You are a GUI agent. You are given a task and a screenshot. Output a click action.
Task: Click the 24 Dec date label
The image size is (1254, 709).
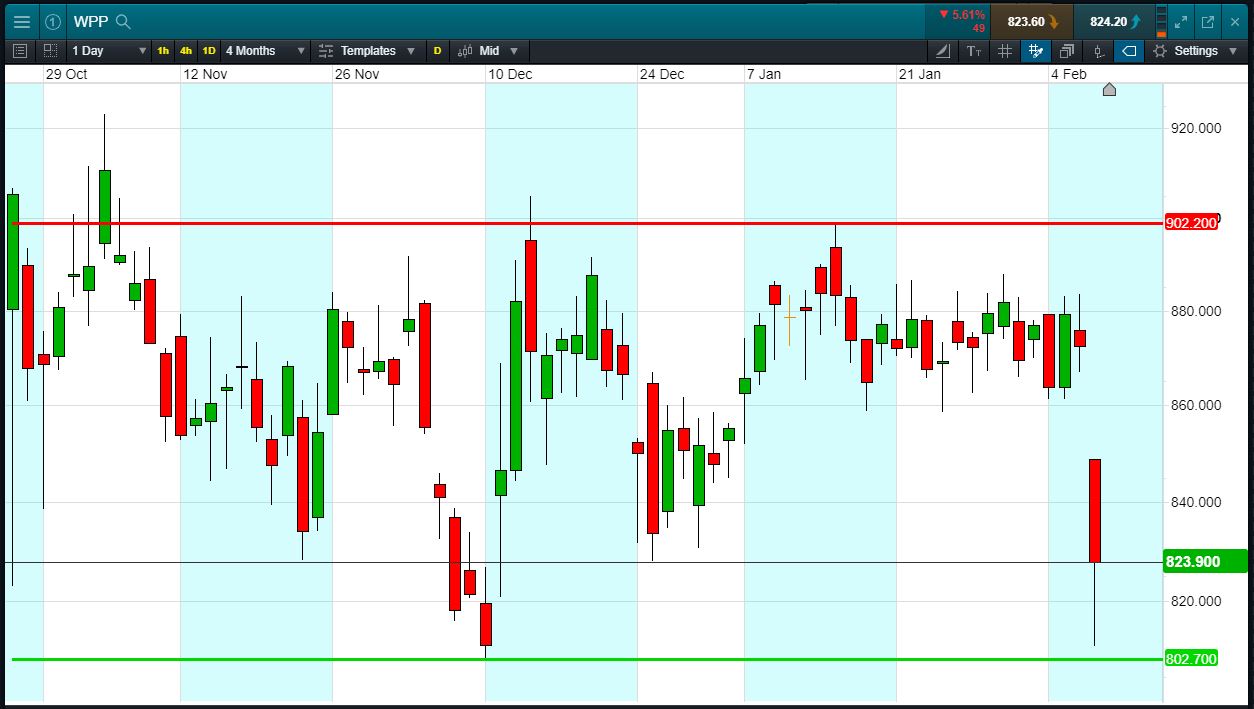tap(662, 74)
